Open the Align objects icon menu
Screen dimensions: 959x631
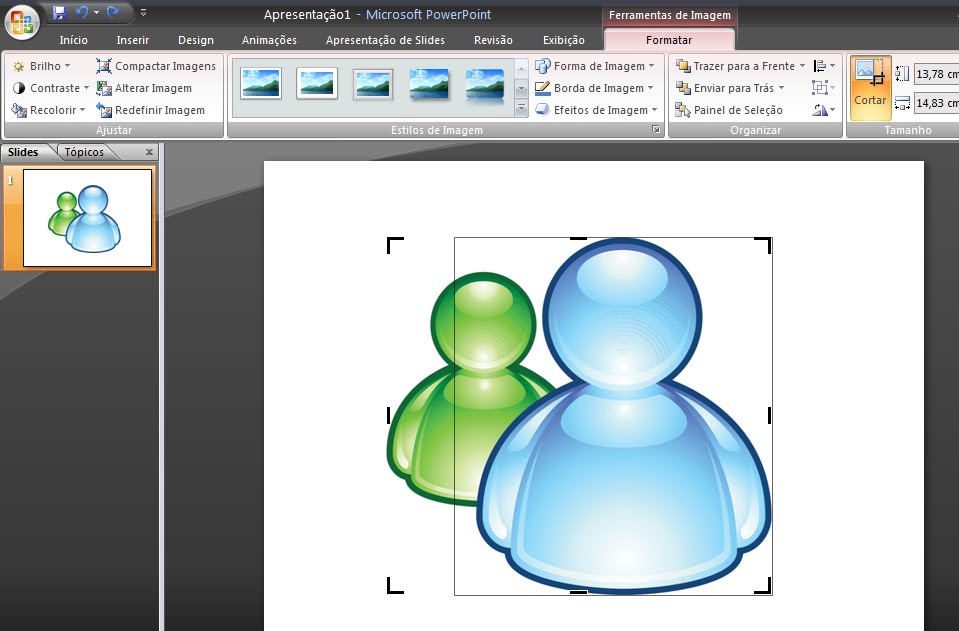tap(824, 66)
